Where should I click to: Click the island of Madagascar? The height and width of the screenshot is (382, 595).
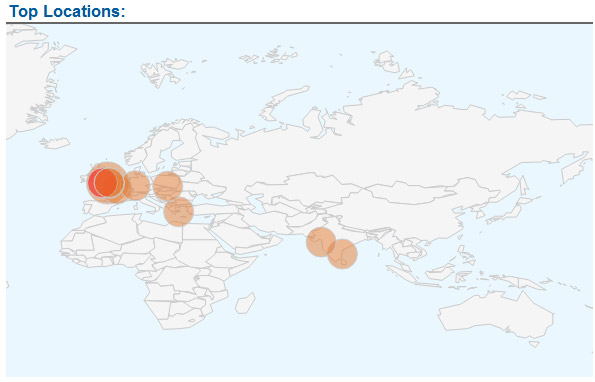[x=245, y=303]
